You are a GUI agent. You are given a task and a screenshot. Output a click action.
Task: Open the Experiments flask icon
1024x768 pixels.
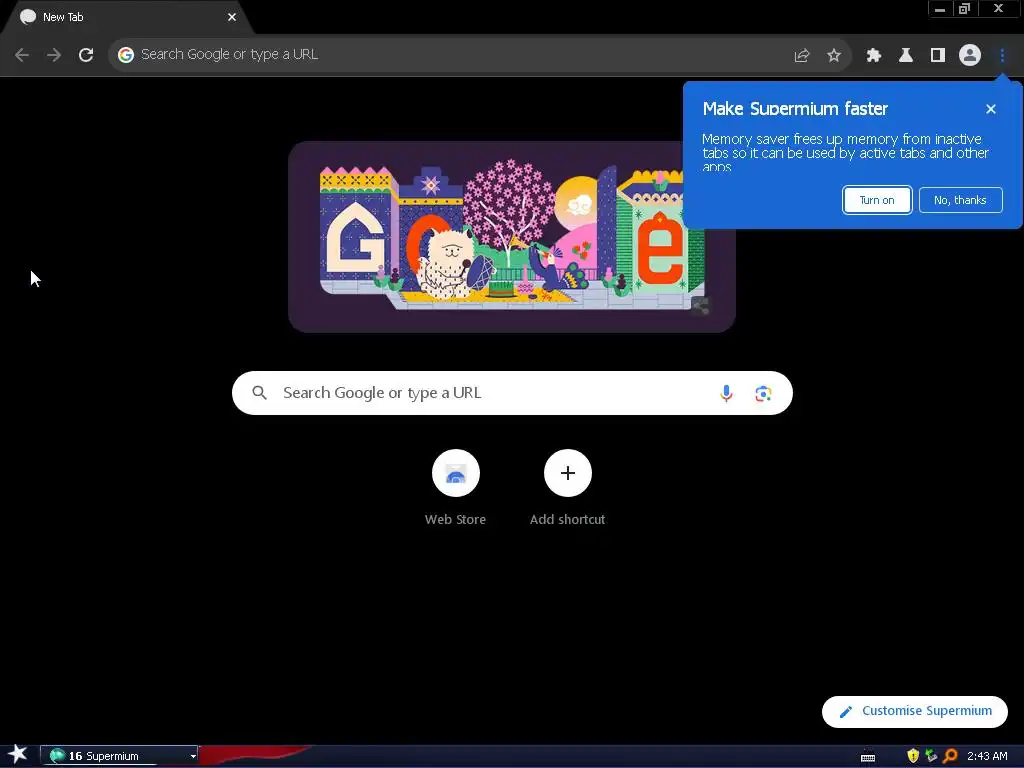tap(906, 56)
